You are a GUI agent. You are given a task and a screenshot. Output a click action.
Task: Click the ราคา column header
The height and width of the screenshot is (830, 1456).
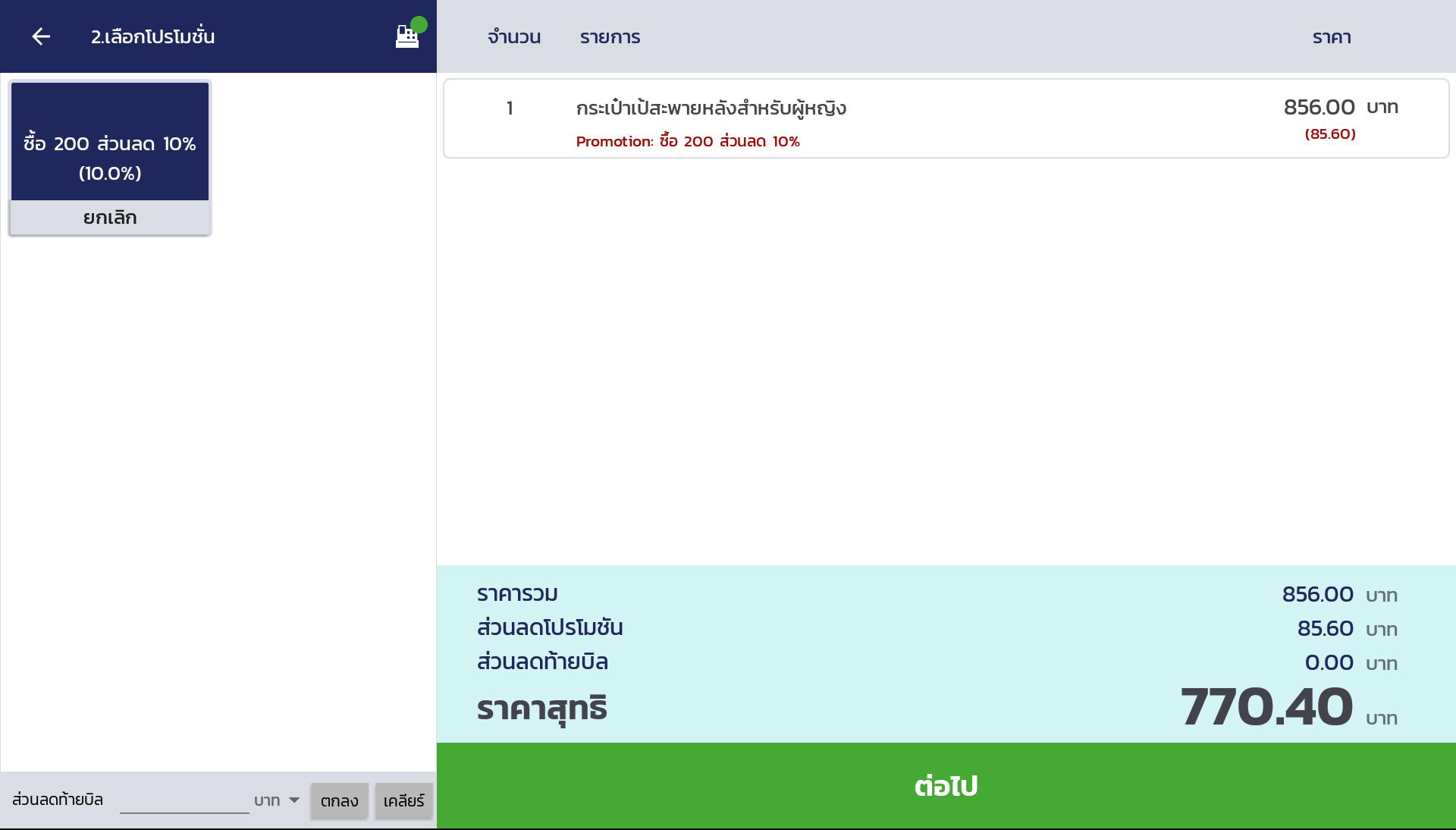pos(1332,37)
